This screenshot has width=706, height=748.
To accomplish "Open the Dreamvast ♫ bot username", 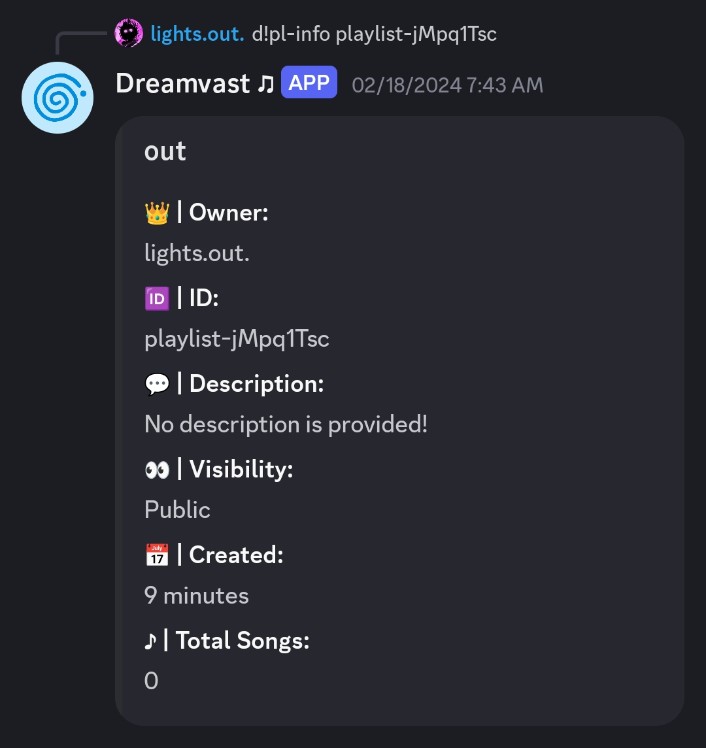I will click(x=195, y=83).
